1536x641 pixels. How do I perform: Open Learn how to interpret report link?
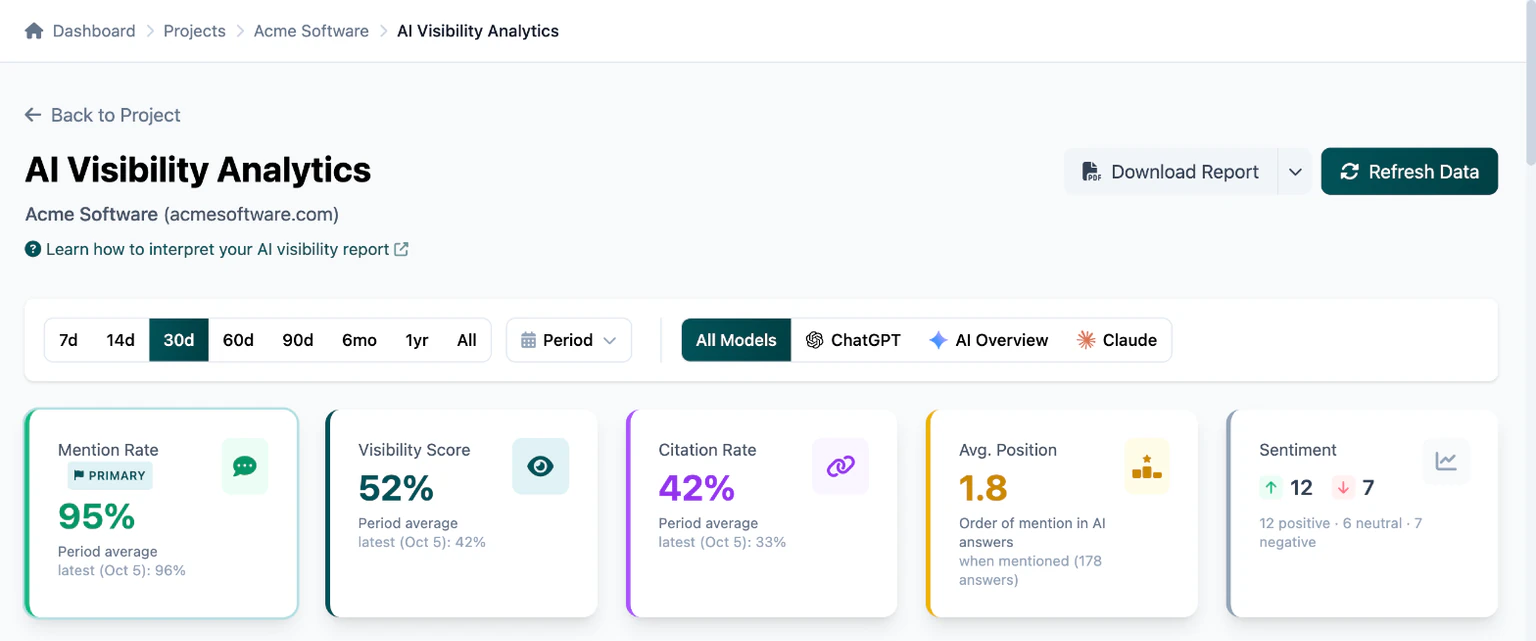tap(217, 249)
